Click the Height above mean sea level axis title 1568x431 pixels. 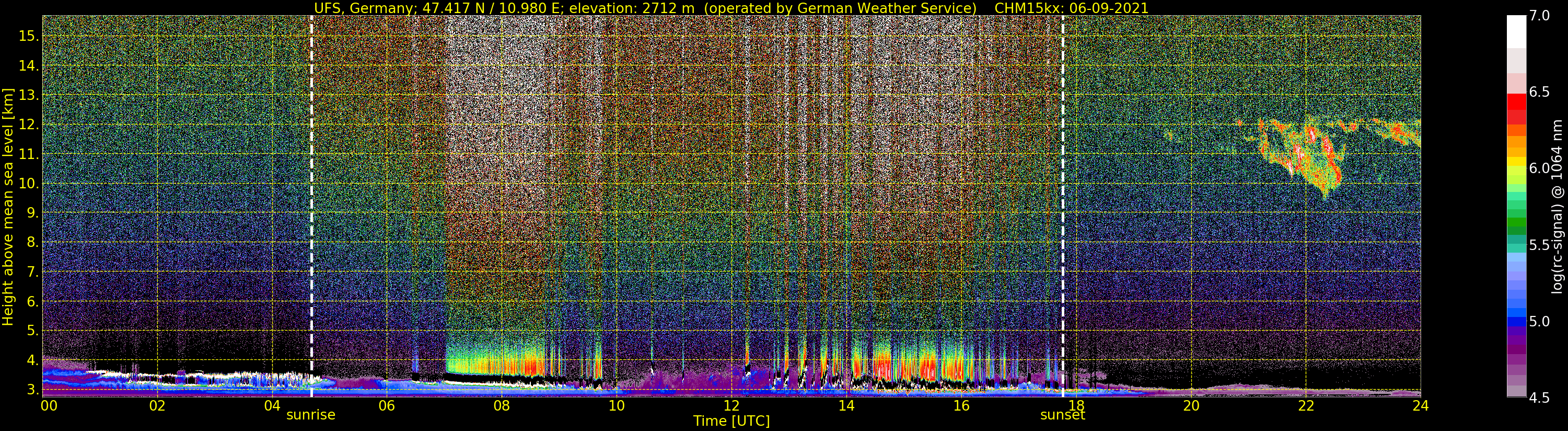8,208
